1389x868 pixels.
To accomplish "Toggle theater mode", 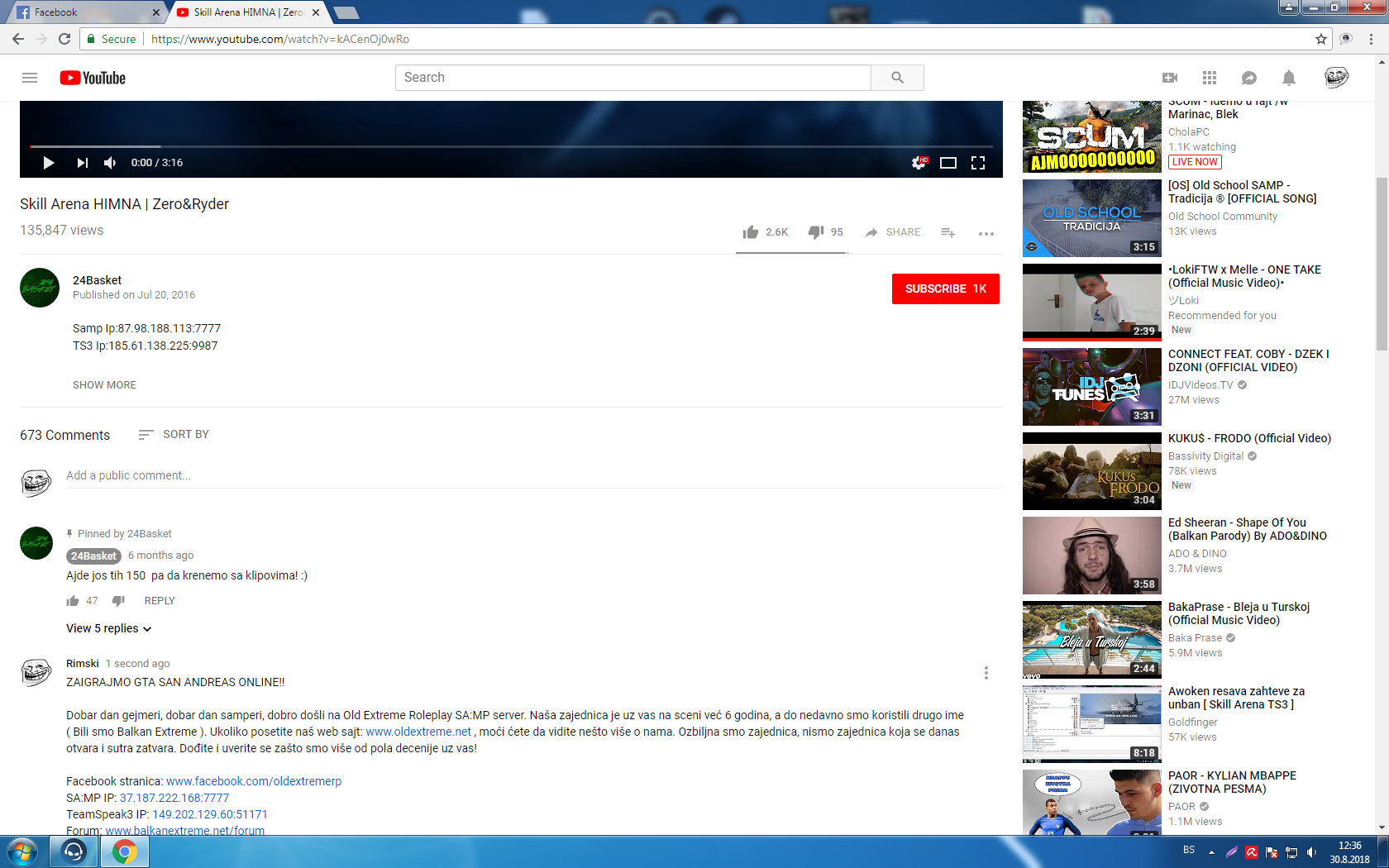I will pos(948,163).
